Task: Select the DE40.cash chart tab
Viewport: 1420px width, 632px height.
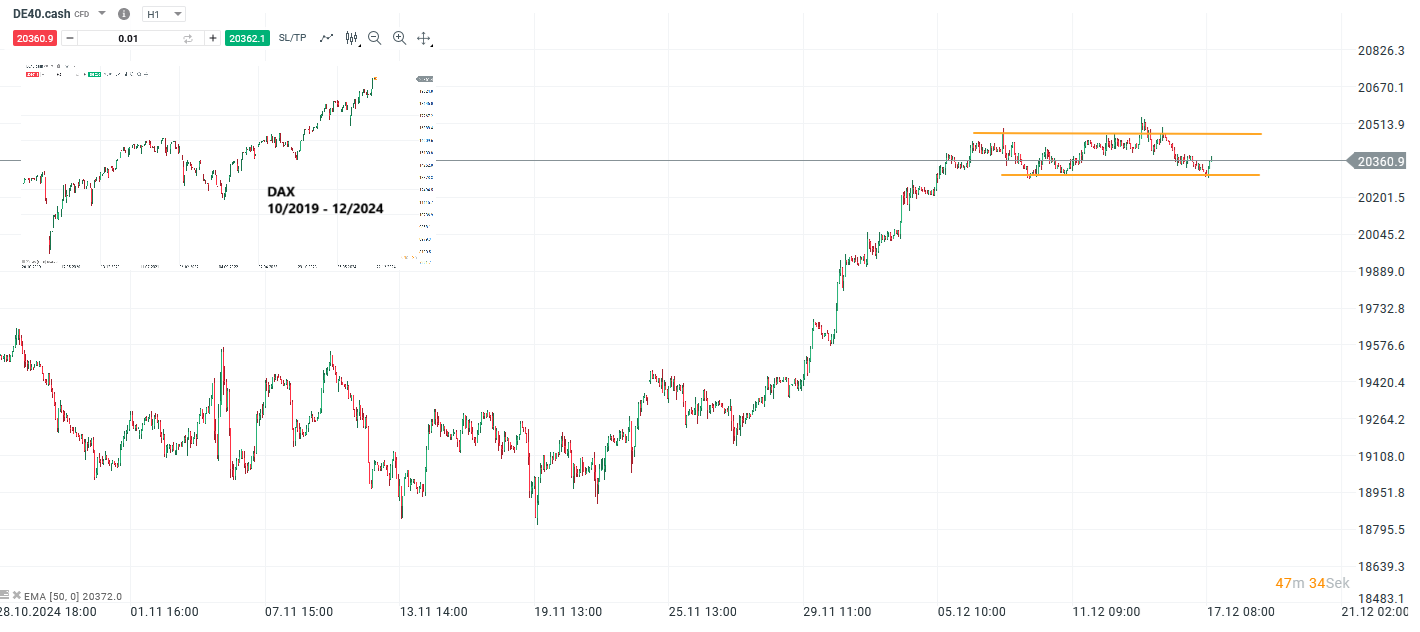Action: tap(42, 14)
